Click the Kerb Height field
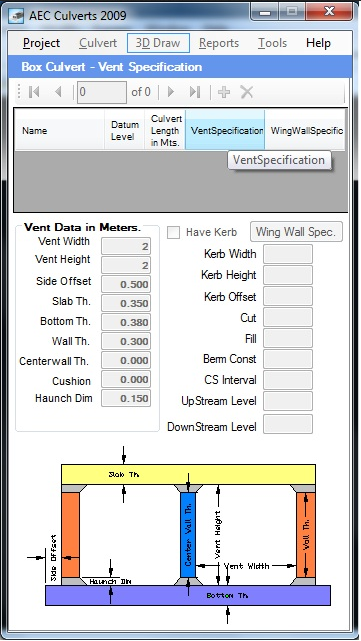 pos(288,275)
